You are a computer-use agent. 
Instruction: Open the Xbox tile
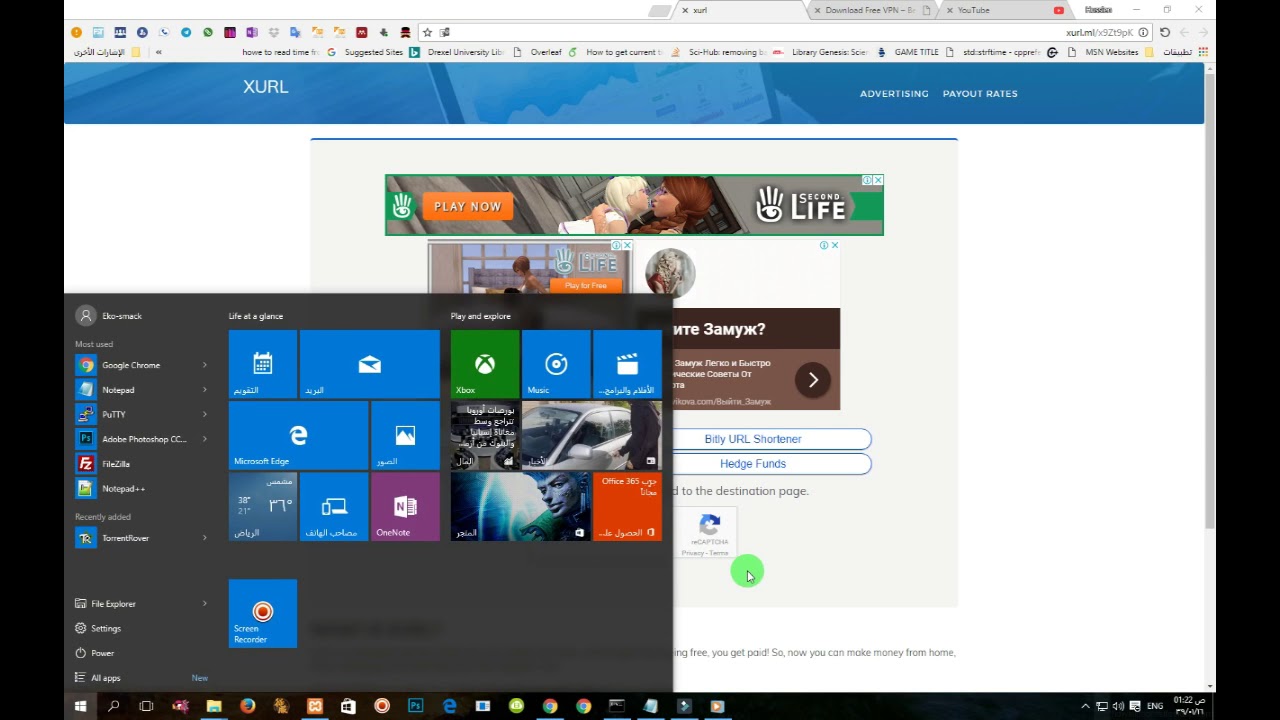[x=485, y=365]
